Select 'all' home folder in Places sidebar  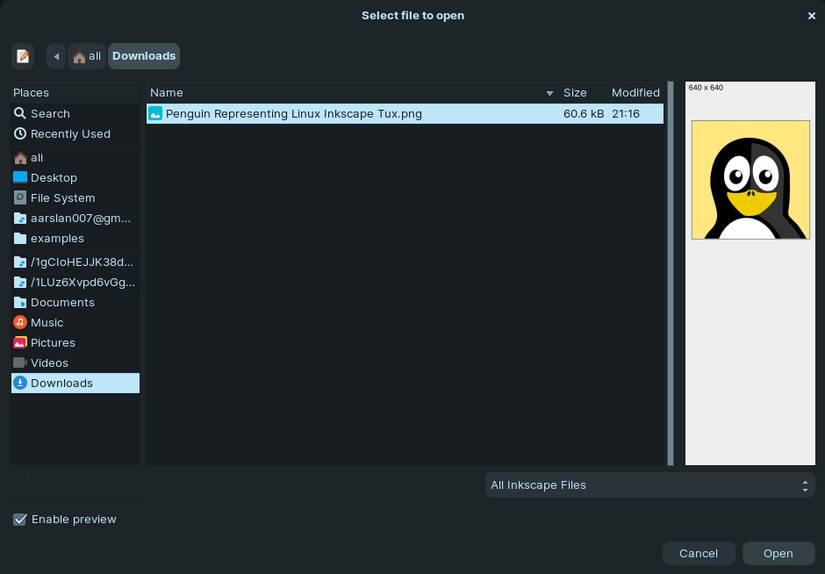pyautogui.click(x=75, y=157)
